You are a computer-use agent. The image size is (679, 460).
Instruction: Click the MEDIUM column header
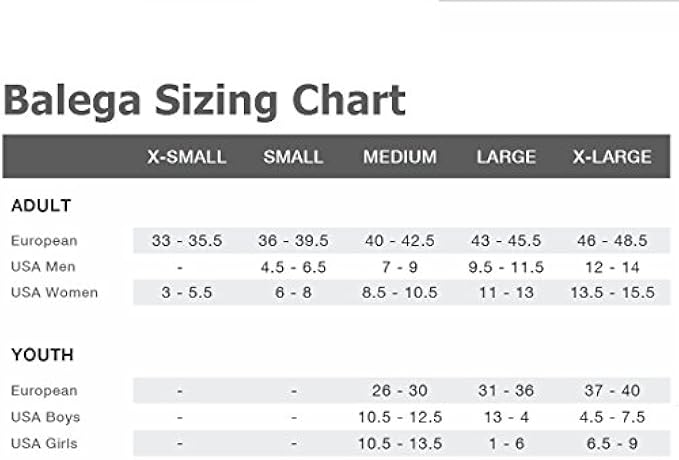pyautogui.click(x=399, y=157)
